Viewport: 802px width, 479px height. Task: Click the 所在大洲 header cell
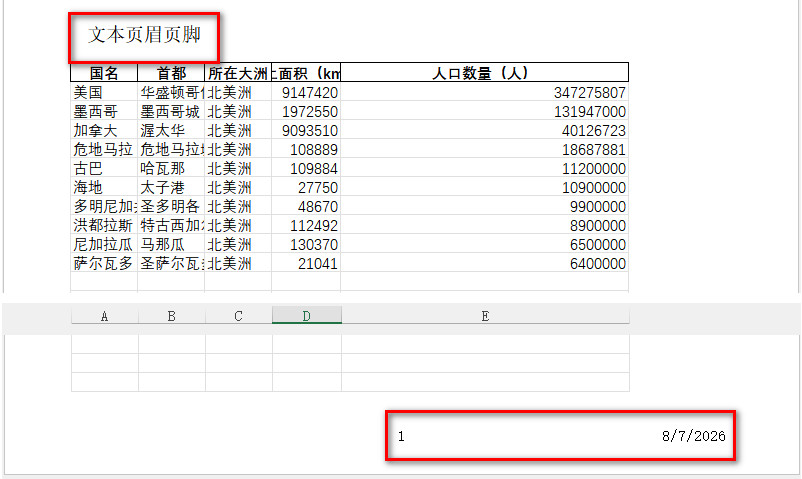click(238, 73)
